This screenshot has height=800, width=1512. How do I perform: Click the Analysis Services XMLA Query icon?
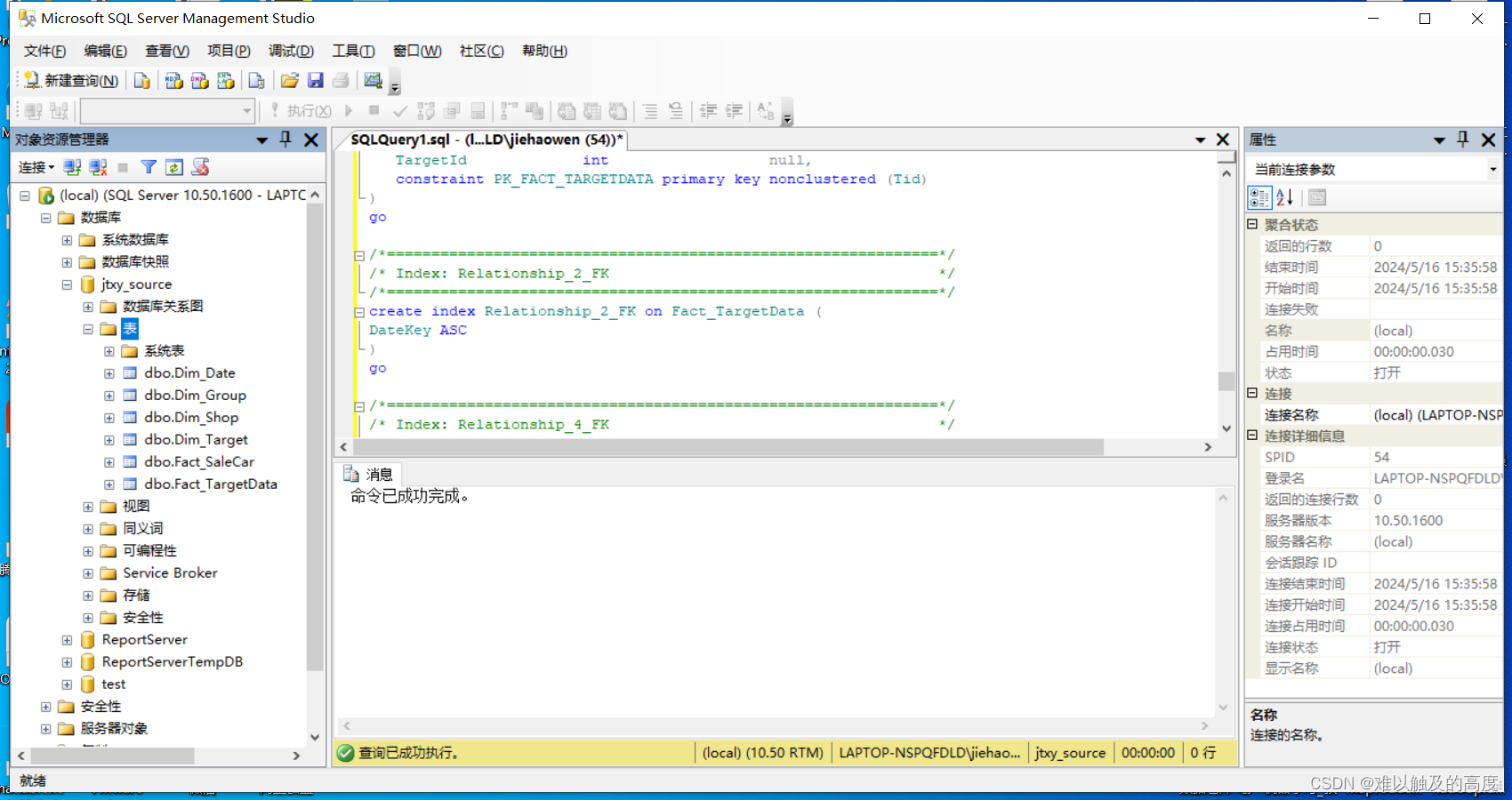click(x=226, y=81)
